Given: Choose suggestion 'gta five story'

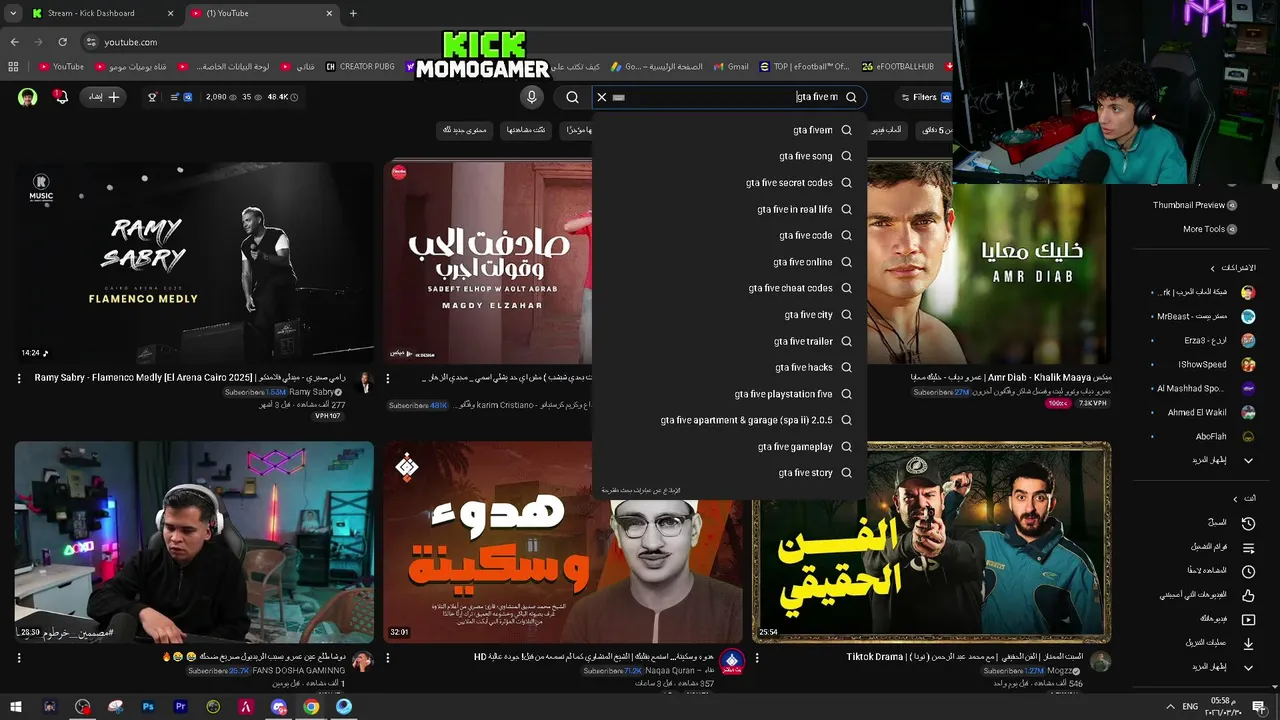Looking at the screenshot, I should (x=728, y=473).
